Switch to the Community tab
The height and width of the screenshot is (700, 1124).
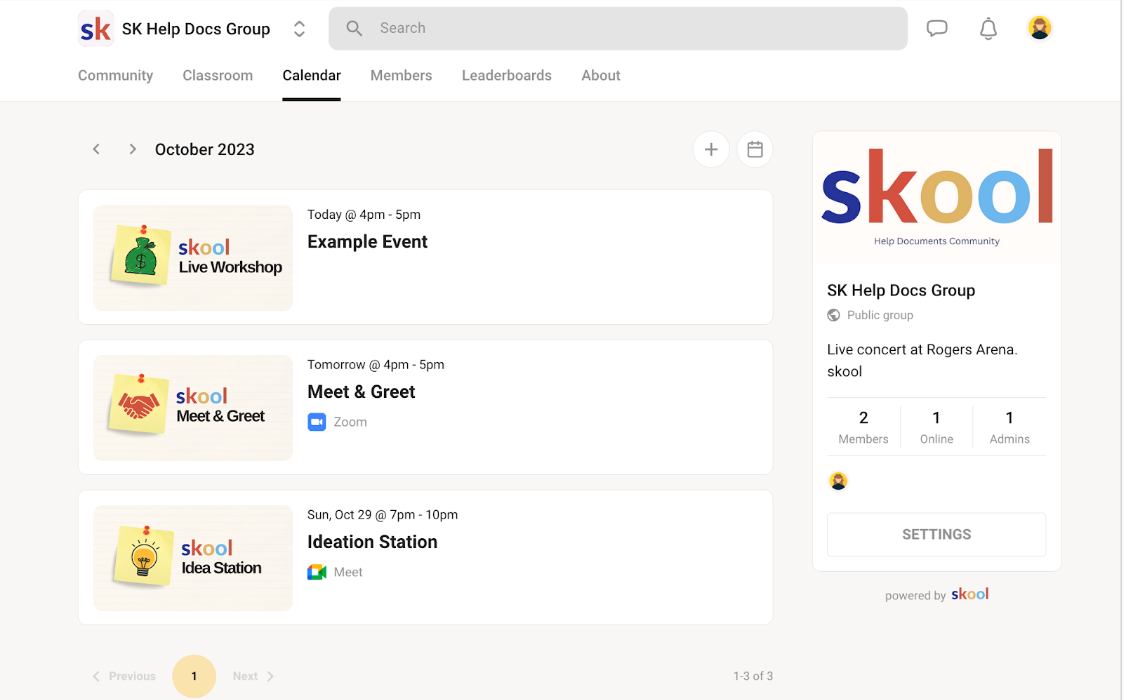(x=115, y=75)
